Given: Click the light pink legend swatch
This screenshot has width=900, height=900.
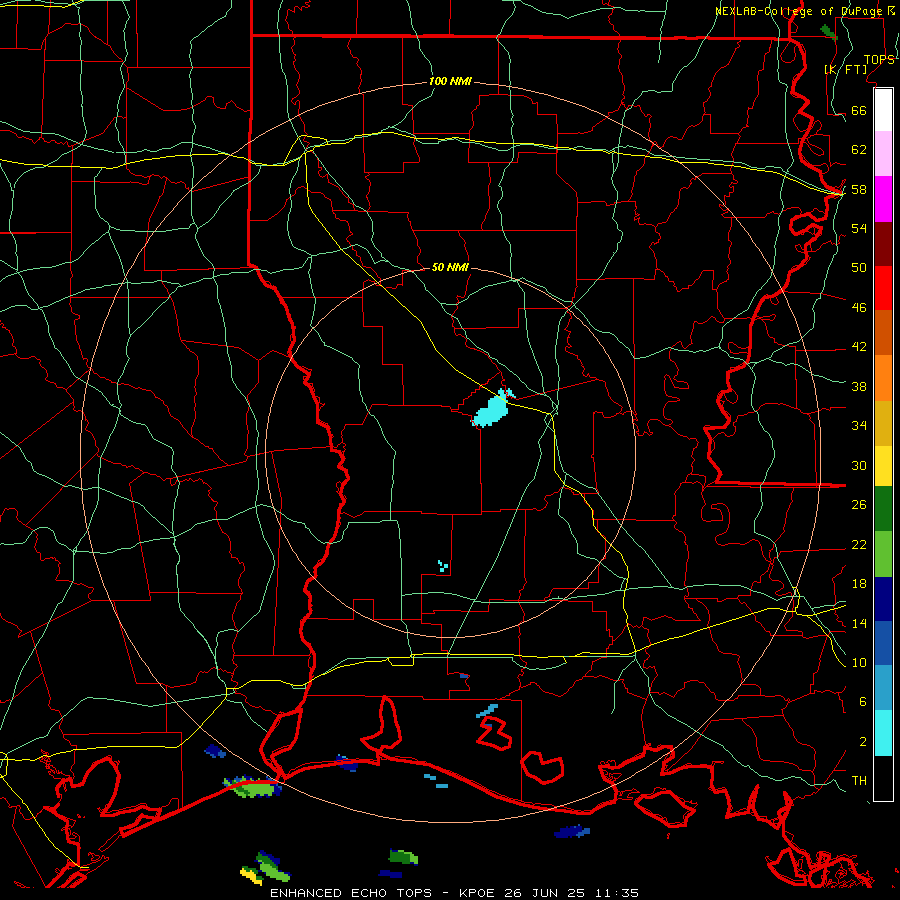Looking at the screenshot, I should point(883,154).
